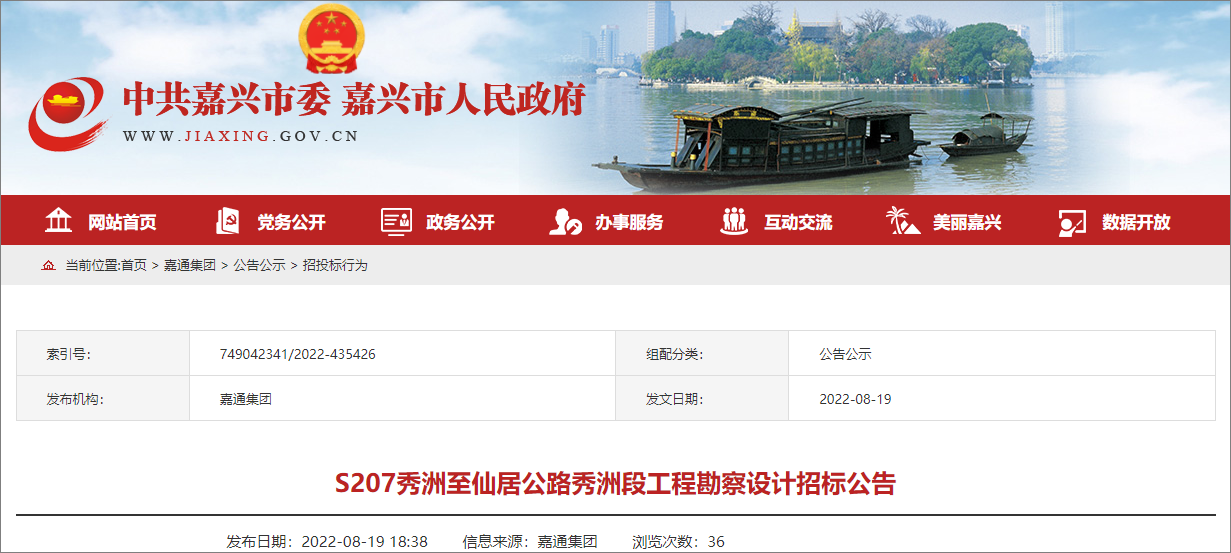Open the 网站首页 menu item

[x=122, y=222]
